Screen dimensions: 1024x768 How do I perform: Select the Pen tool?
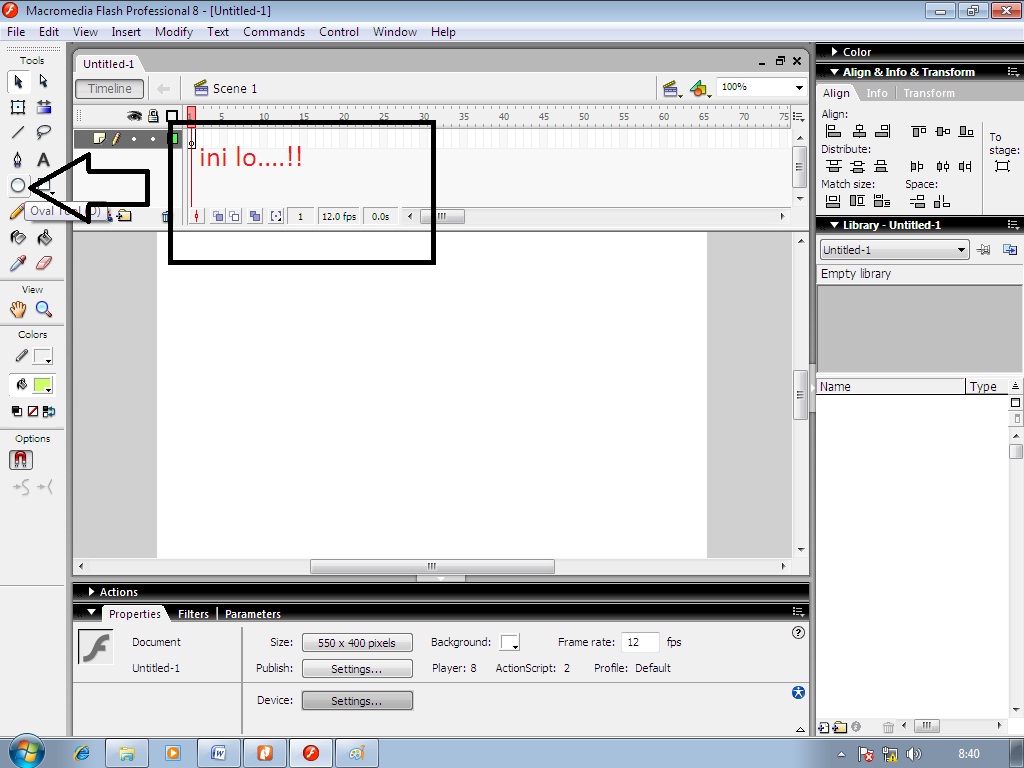(x=18, y=159)
